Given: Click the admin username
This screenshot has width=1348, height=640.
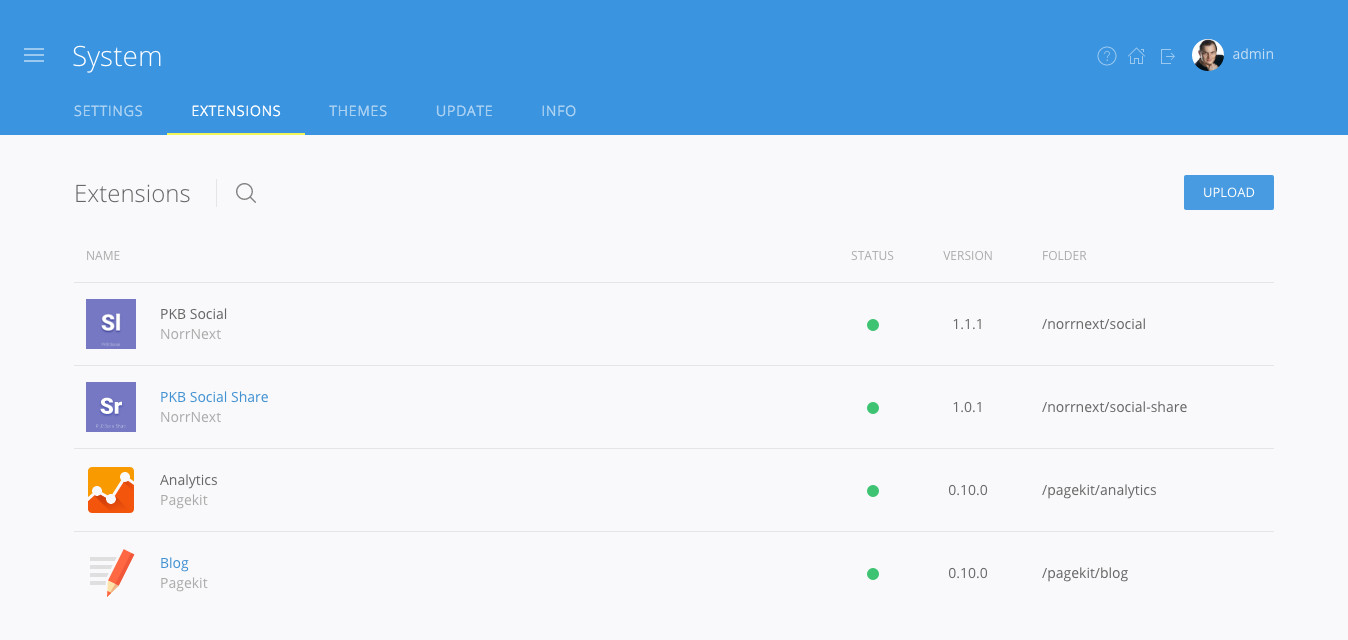Looking at the screenshot, I should [x=1253, y=54].
